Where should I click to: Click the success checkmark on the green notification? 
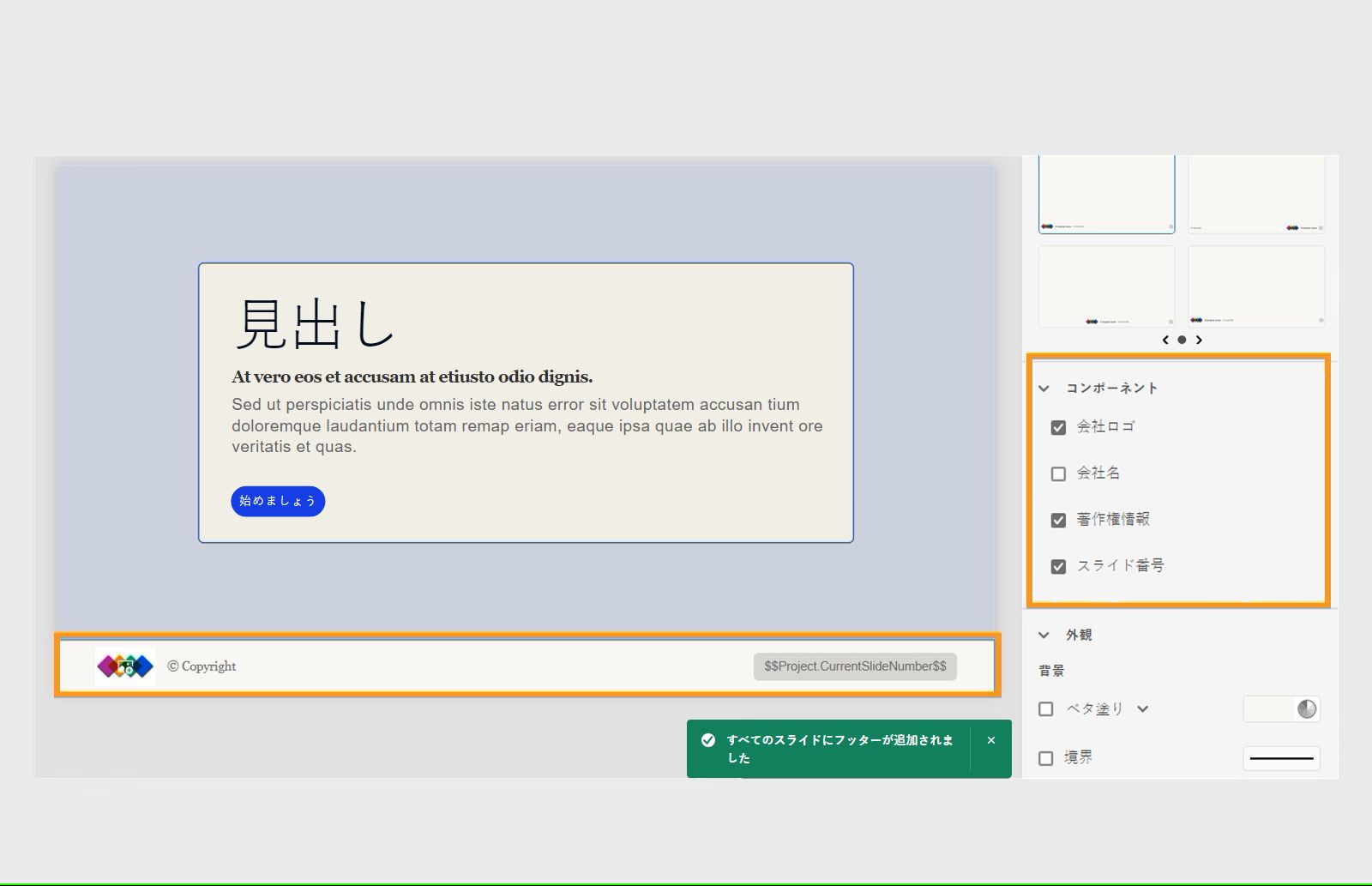coord(708,738)
